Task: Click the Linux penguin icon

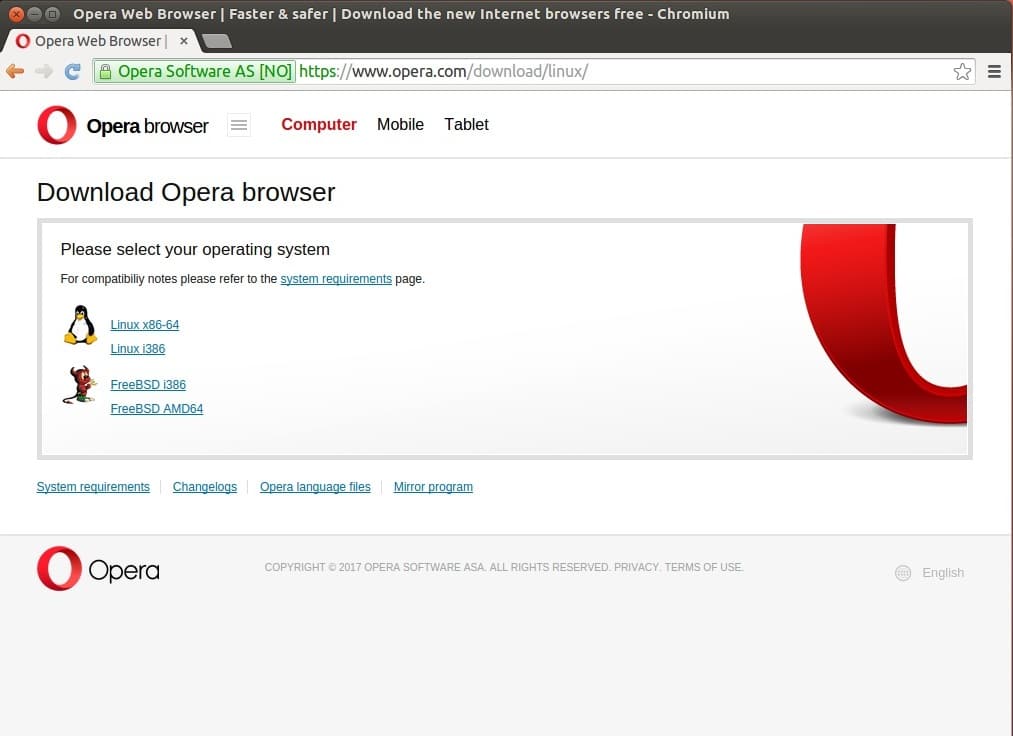Action: coord(80,325)
